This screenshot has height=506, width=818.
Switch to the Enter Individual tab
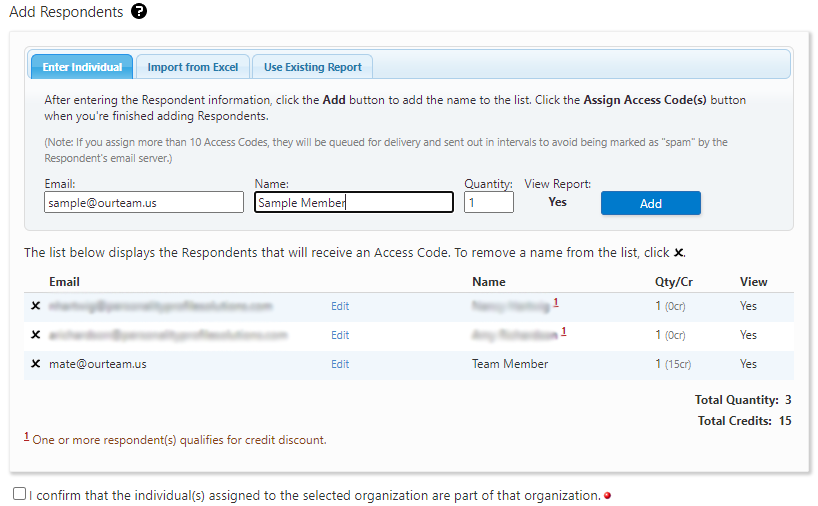(82, 67)
